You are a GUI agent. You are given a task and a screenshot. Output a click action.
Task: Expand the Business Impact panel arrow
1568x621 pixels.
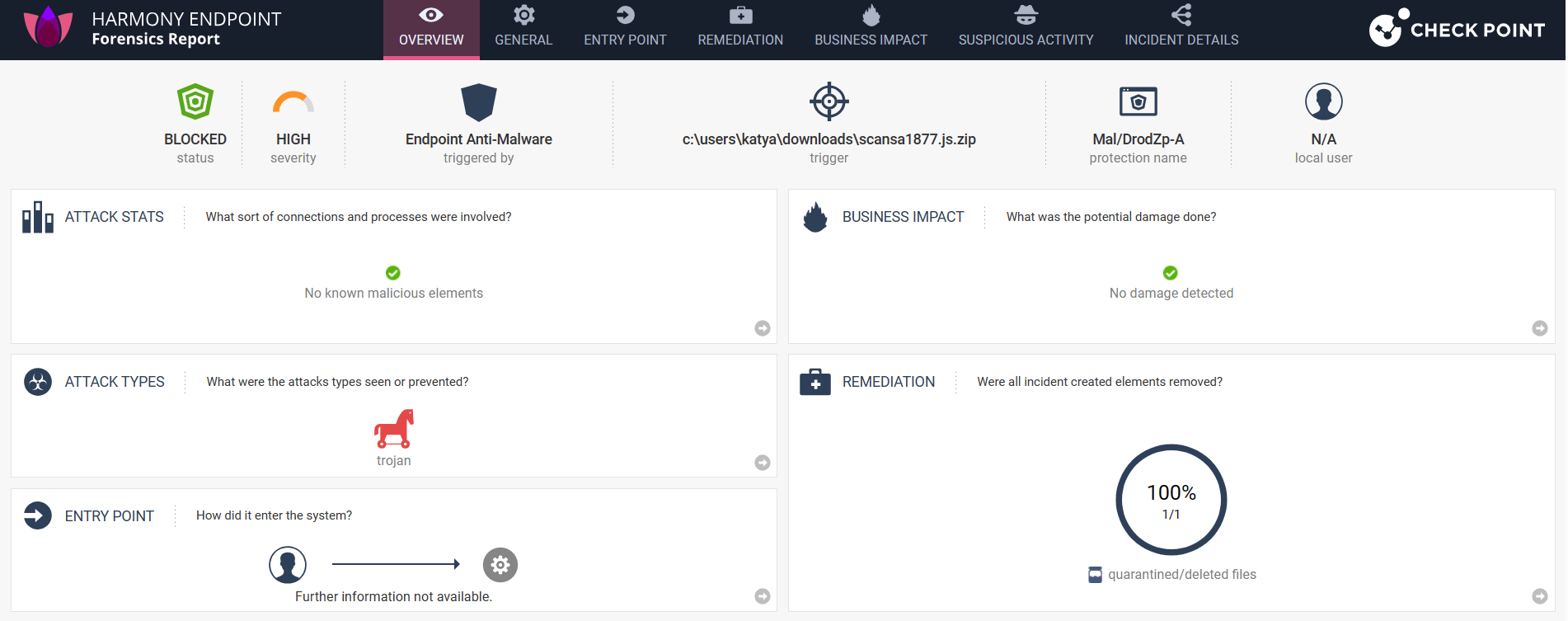1540,328
